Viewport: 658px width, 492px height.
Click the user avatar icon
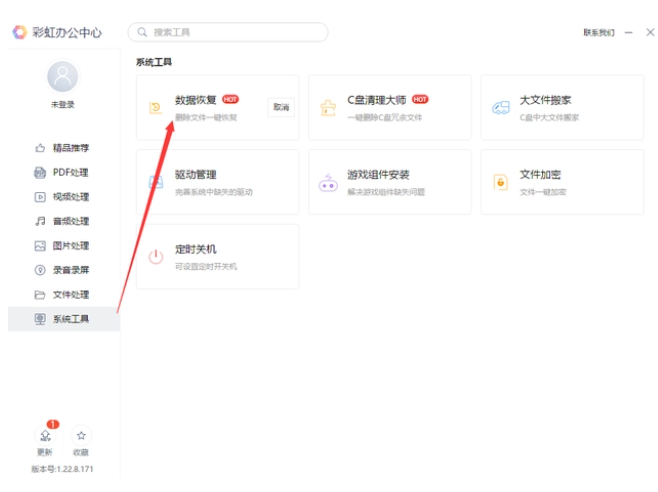[63, 77]
